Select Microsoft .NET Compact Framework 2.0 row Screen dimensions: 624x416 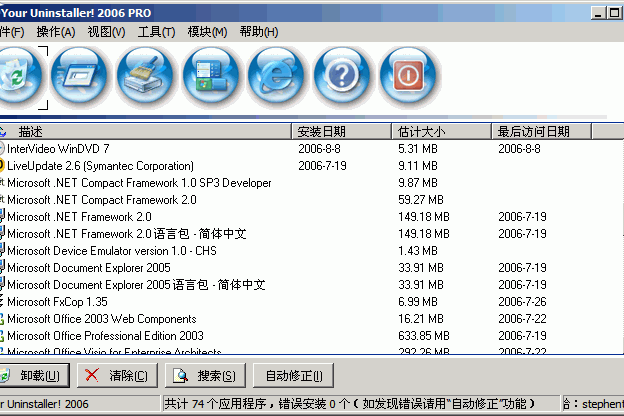coord(102,200)
